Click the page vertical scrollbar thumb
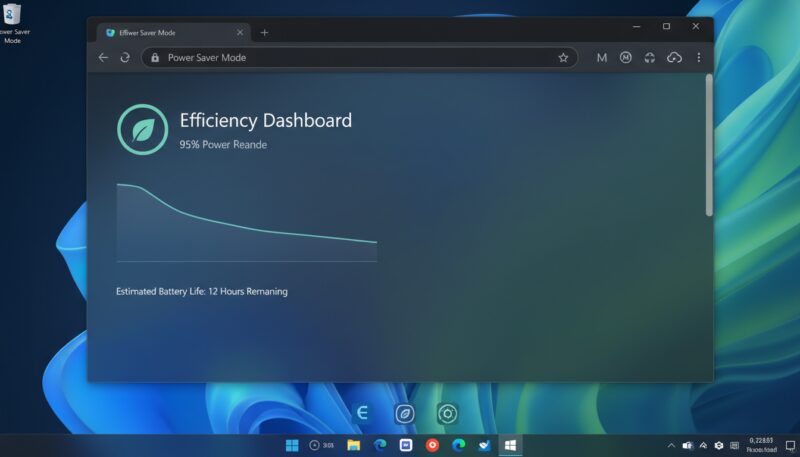800x457 pixels. [709, 145]
